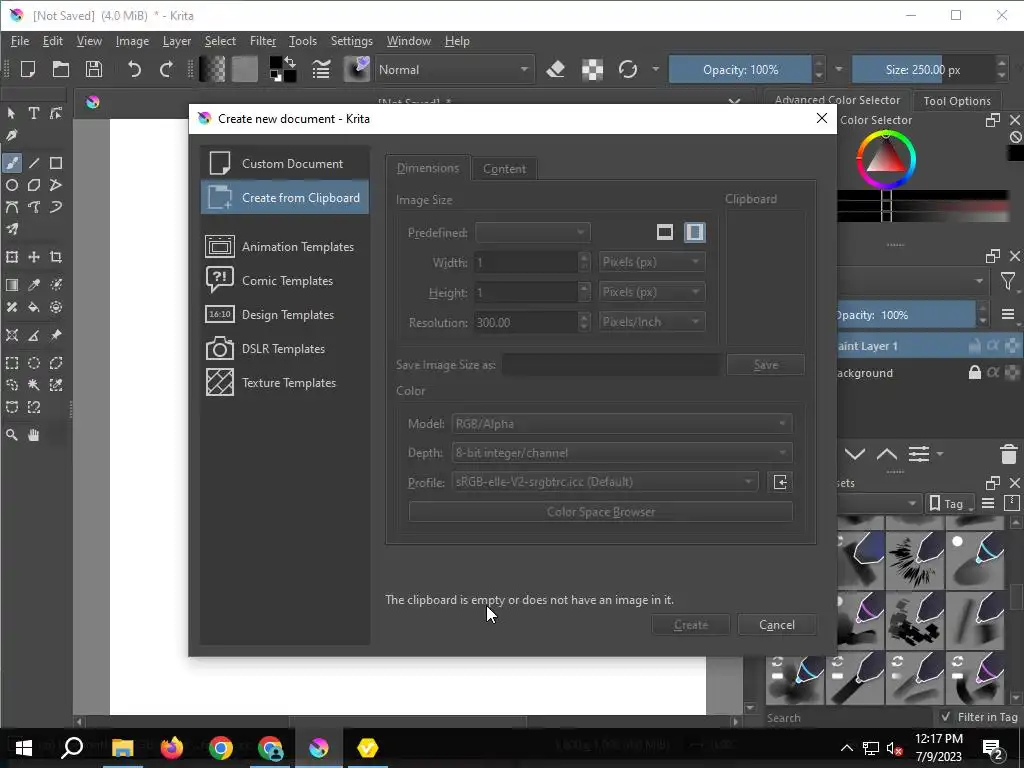Viewport: 1024px width, 768px height.
Task: Click the Undo arrow
Action: (134, 69)
